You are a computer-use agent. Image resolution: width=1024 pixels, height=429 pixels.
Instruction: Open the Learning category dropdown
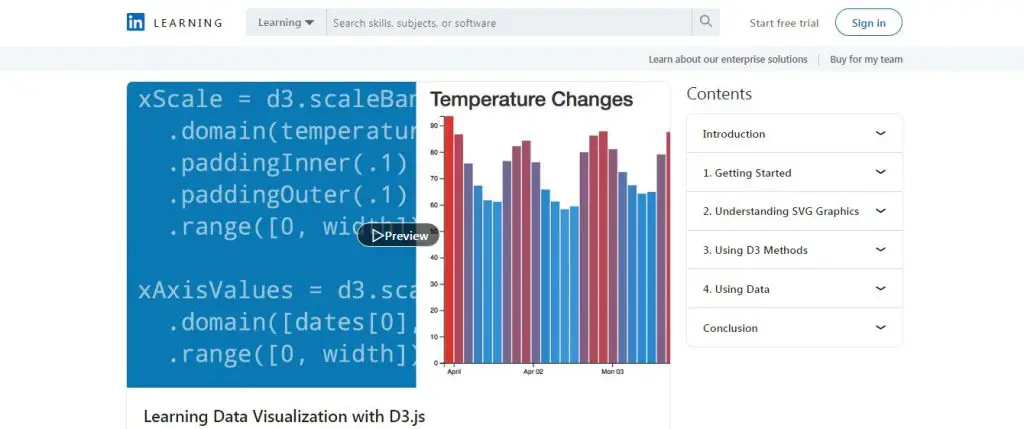coord(286,22)
